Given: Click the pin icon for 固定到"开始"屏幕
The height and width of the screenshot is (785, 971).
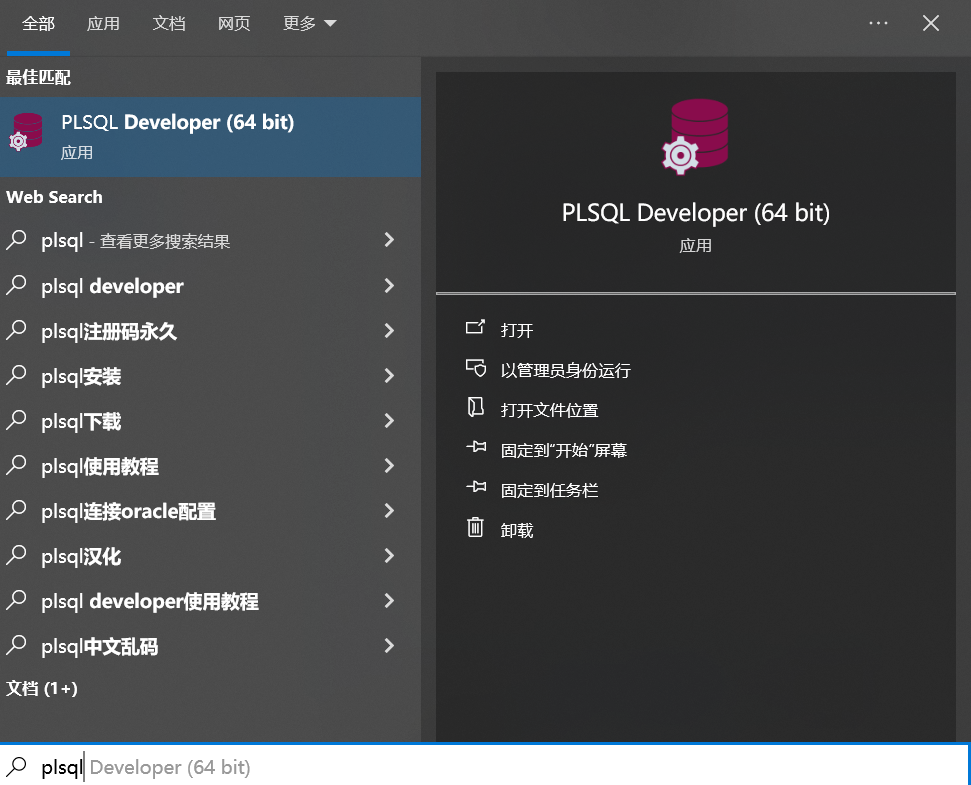Looking at the screenshot, I should click(476, 446).
